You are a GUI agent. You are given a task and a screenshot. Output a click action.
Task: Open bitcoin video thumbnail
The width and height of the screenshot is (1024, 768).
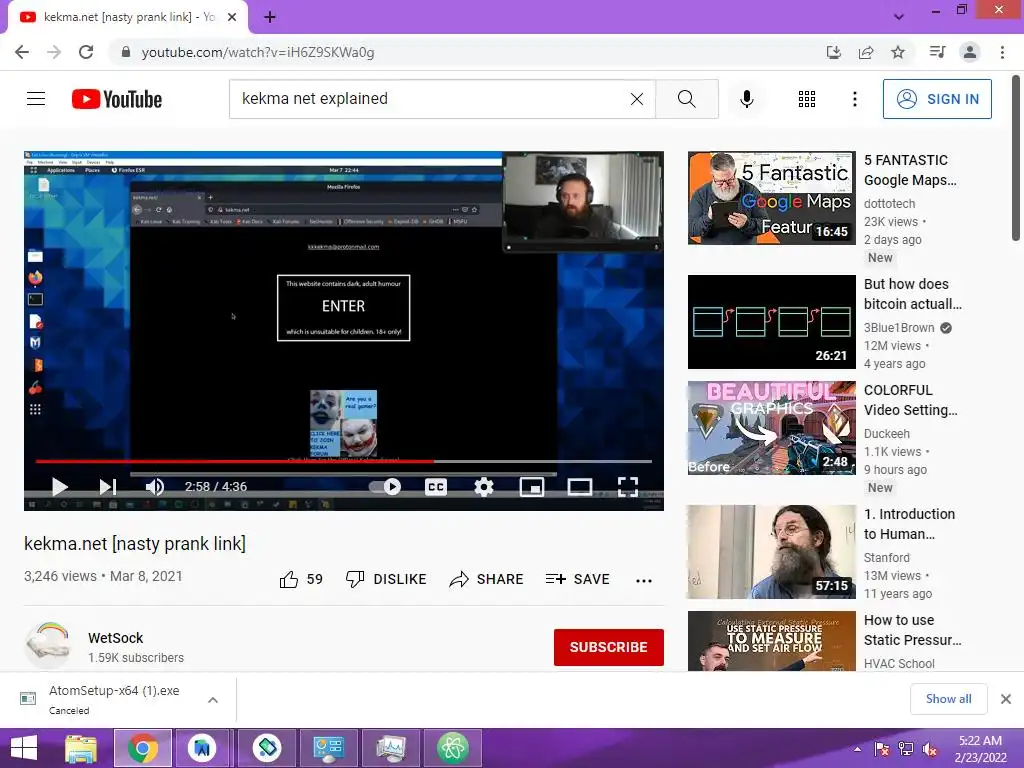772,322
